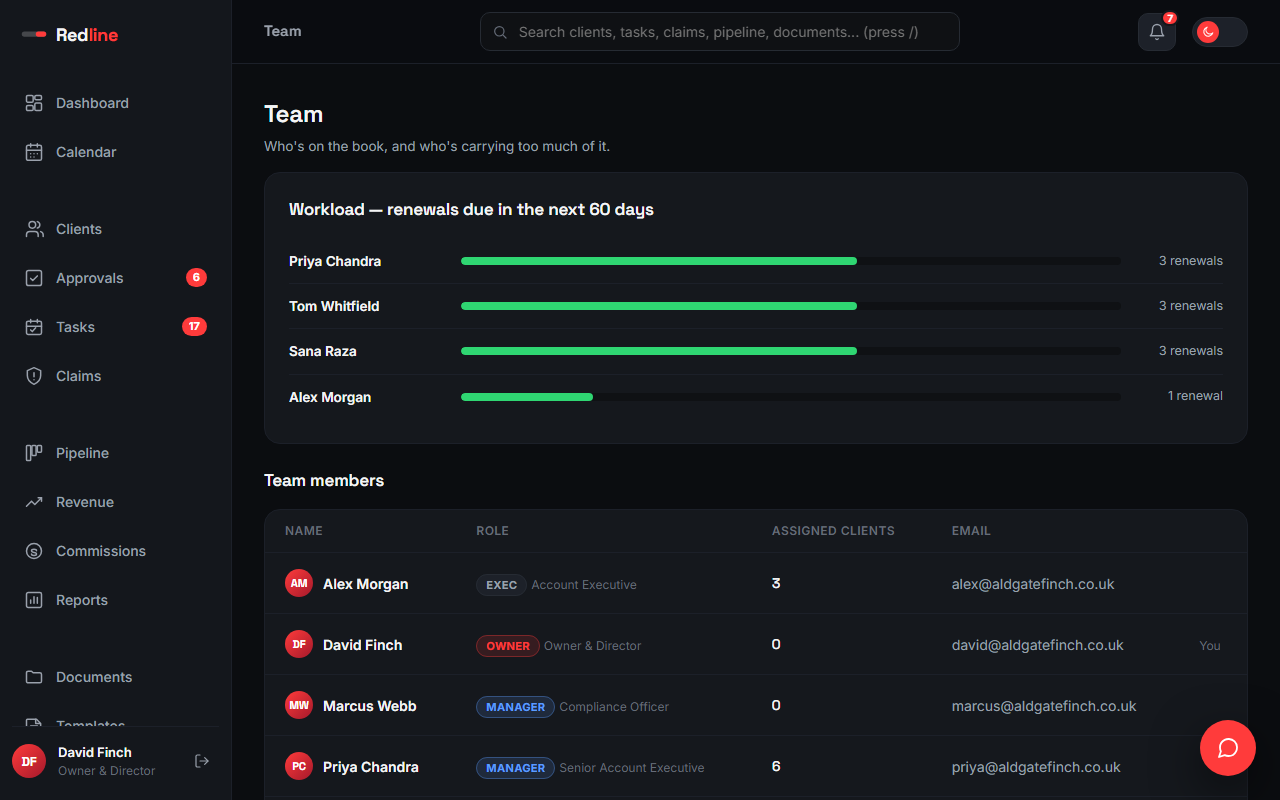Viewport: 1280px width, 800px height.
Task: Click the ROLE column header
Action: 492,531
